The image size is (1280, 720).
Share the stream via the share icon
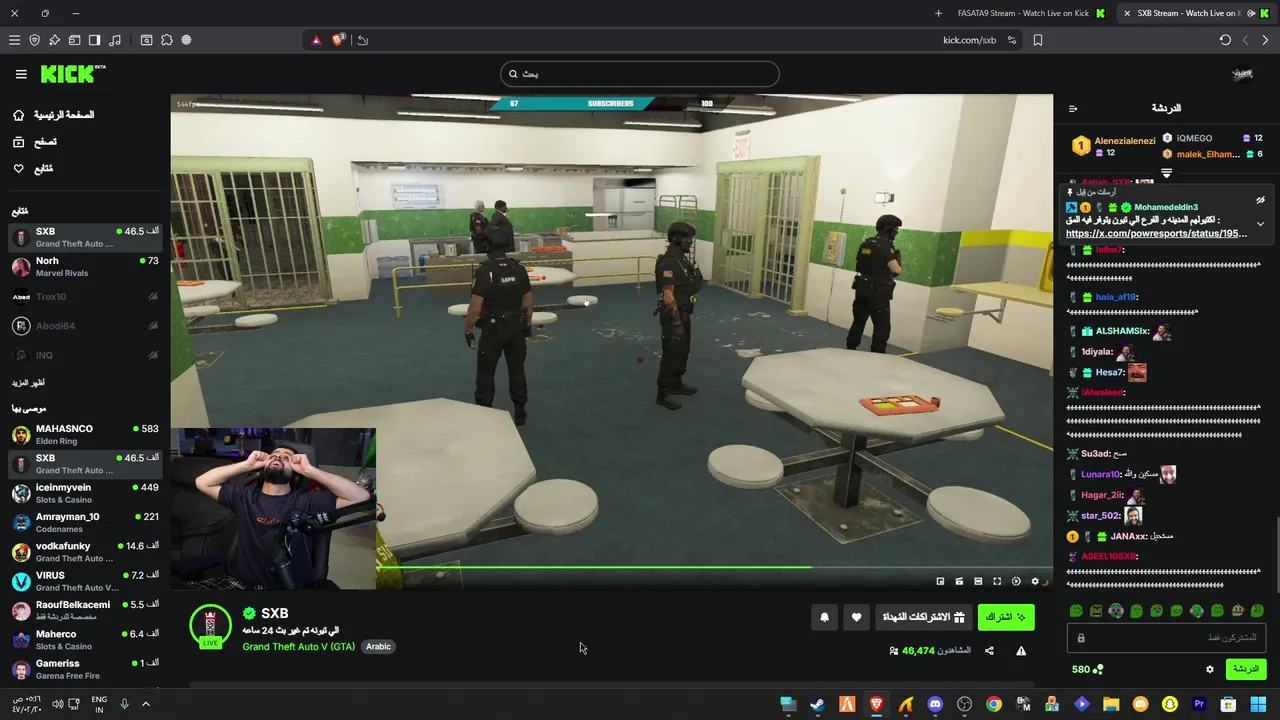coord(989,651)
